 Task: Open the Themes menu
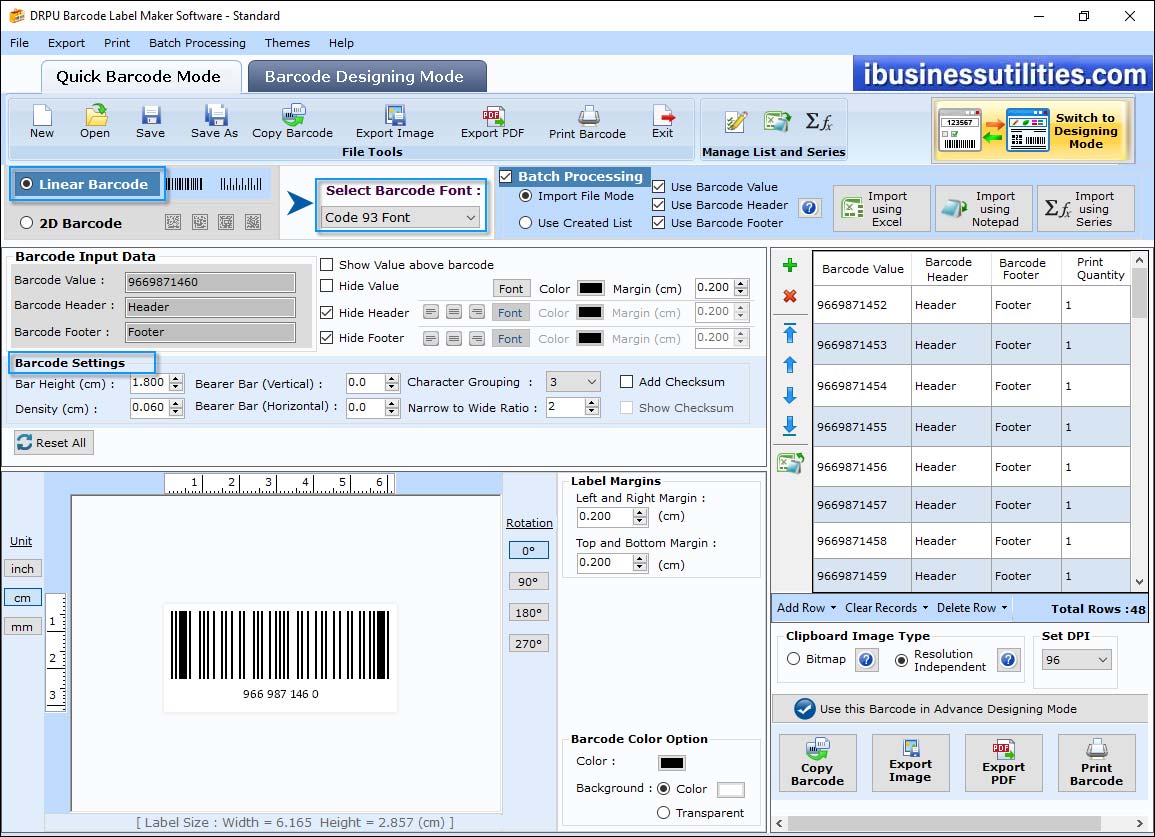(x=287, y=43)
